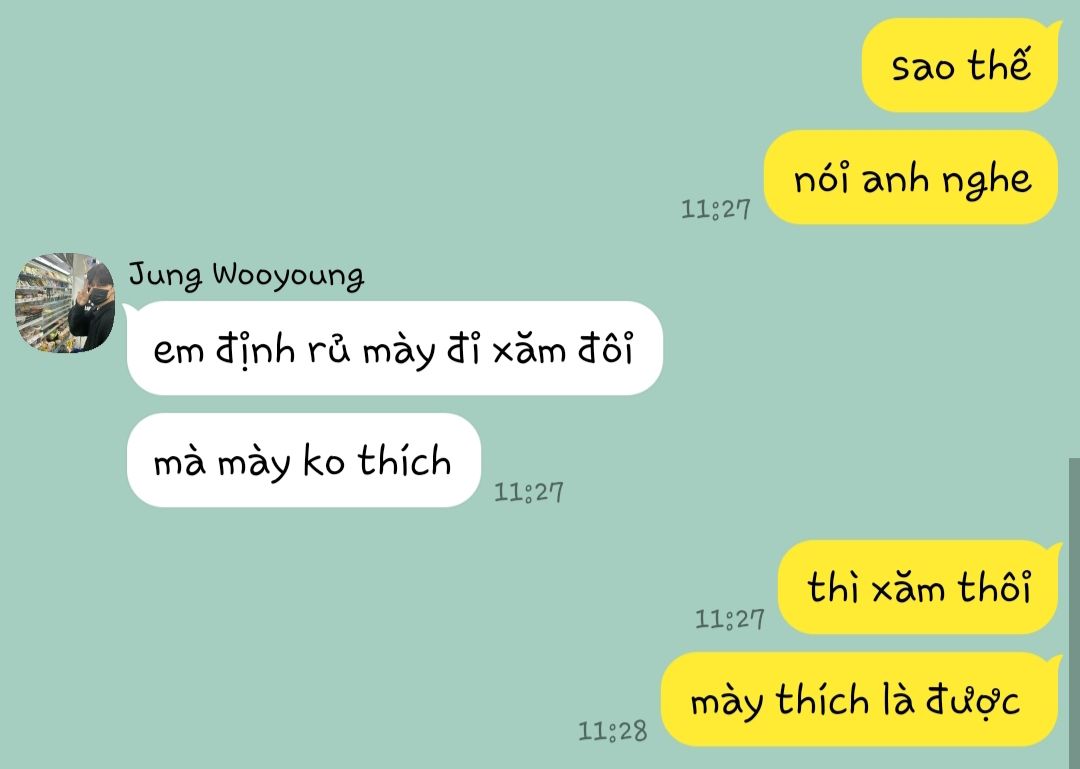Viewport: 1080px width, 769px height.
Task: Click the 11:27 timestamp beside "nói anh nghe"
Action: coord(716,209)
